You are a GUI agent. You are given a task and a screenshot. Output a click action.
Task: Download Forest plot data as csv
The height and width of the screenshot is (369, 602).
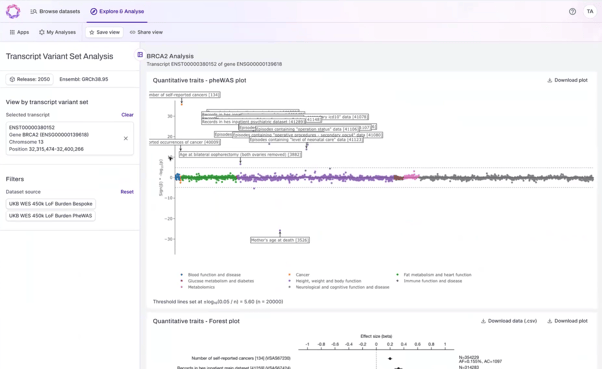point(509,321)
